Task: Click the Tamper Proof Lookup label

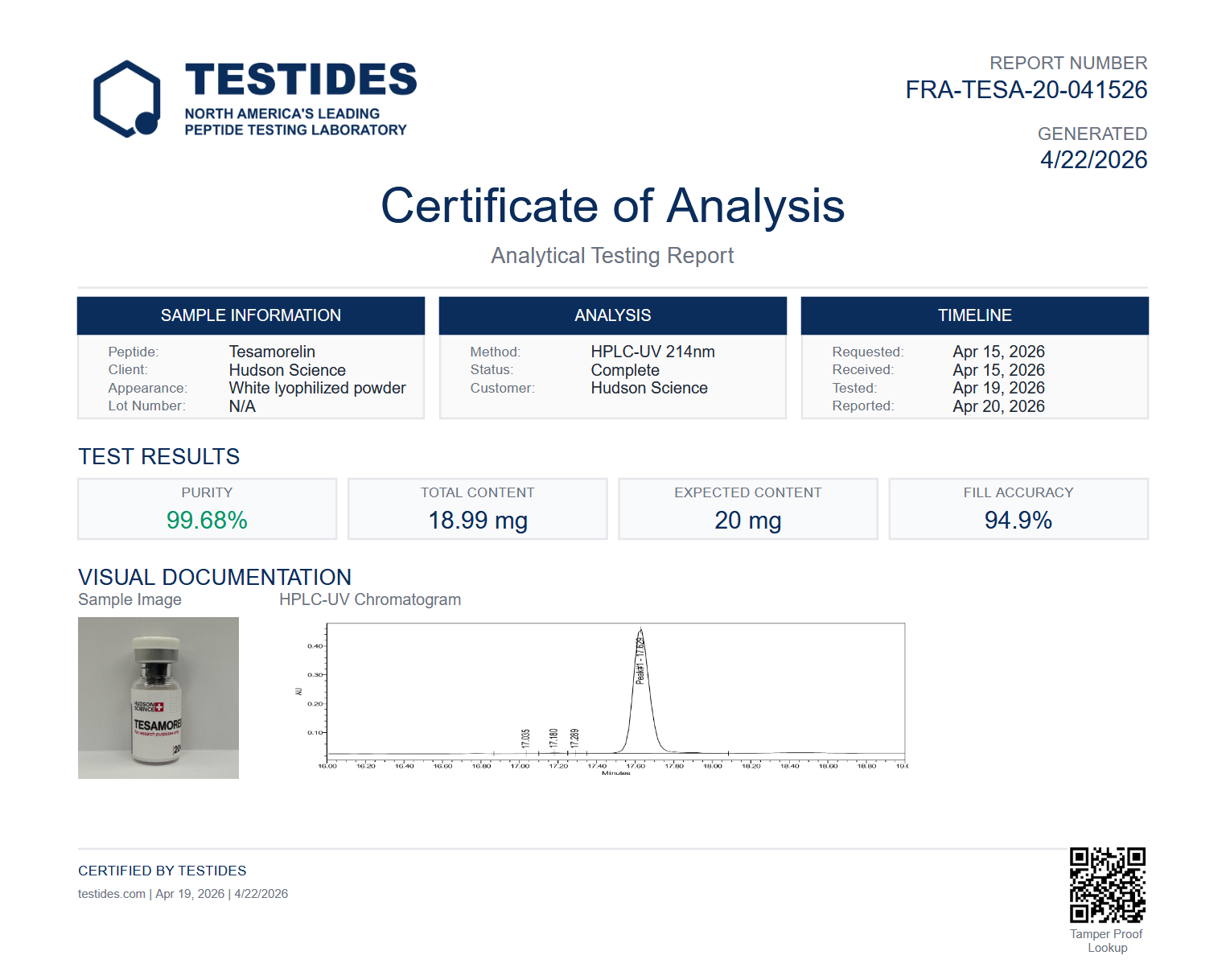Action: 1106,941
